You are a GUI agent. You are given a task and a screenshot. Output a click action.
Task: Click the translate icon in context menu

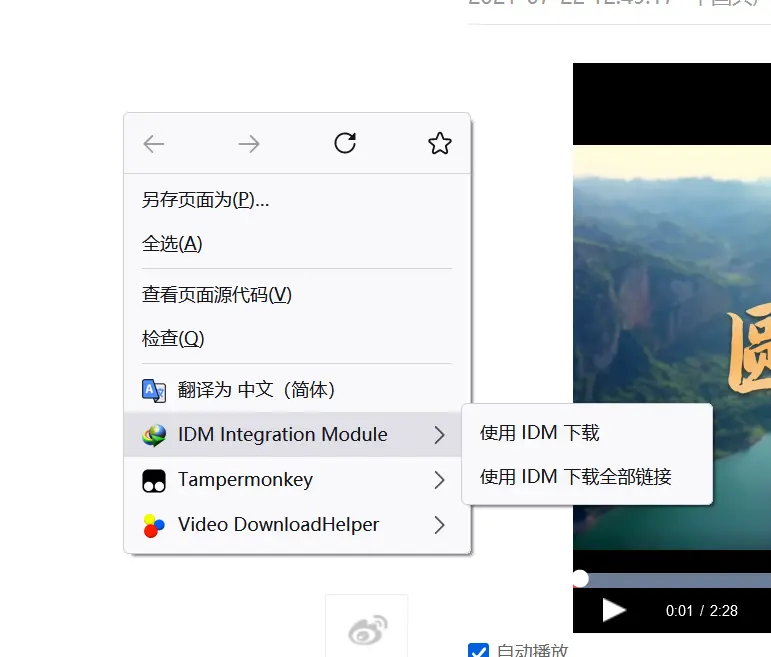click(154, 390)
